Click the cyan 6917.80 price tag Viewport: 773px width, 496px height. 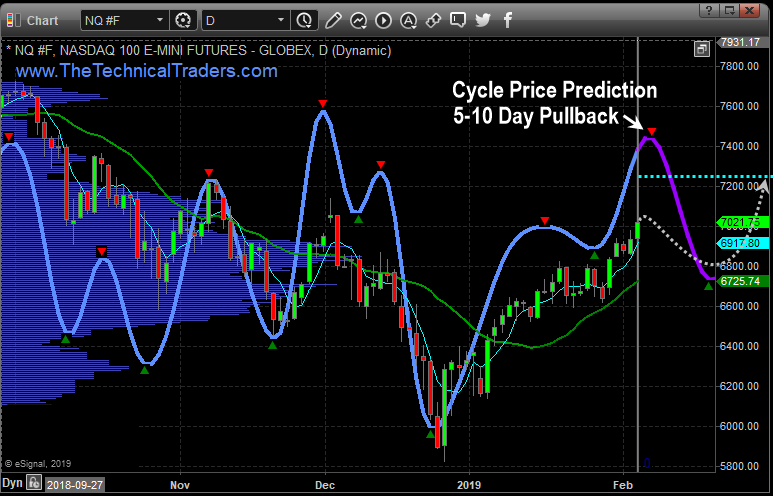click(742, 243)
